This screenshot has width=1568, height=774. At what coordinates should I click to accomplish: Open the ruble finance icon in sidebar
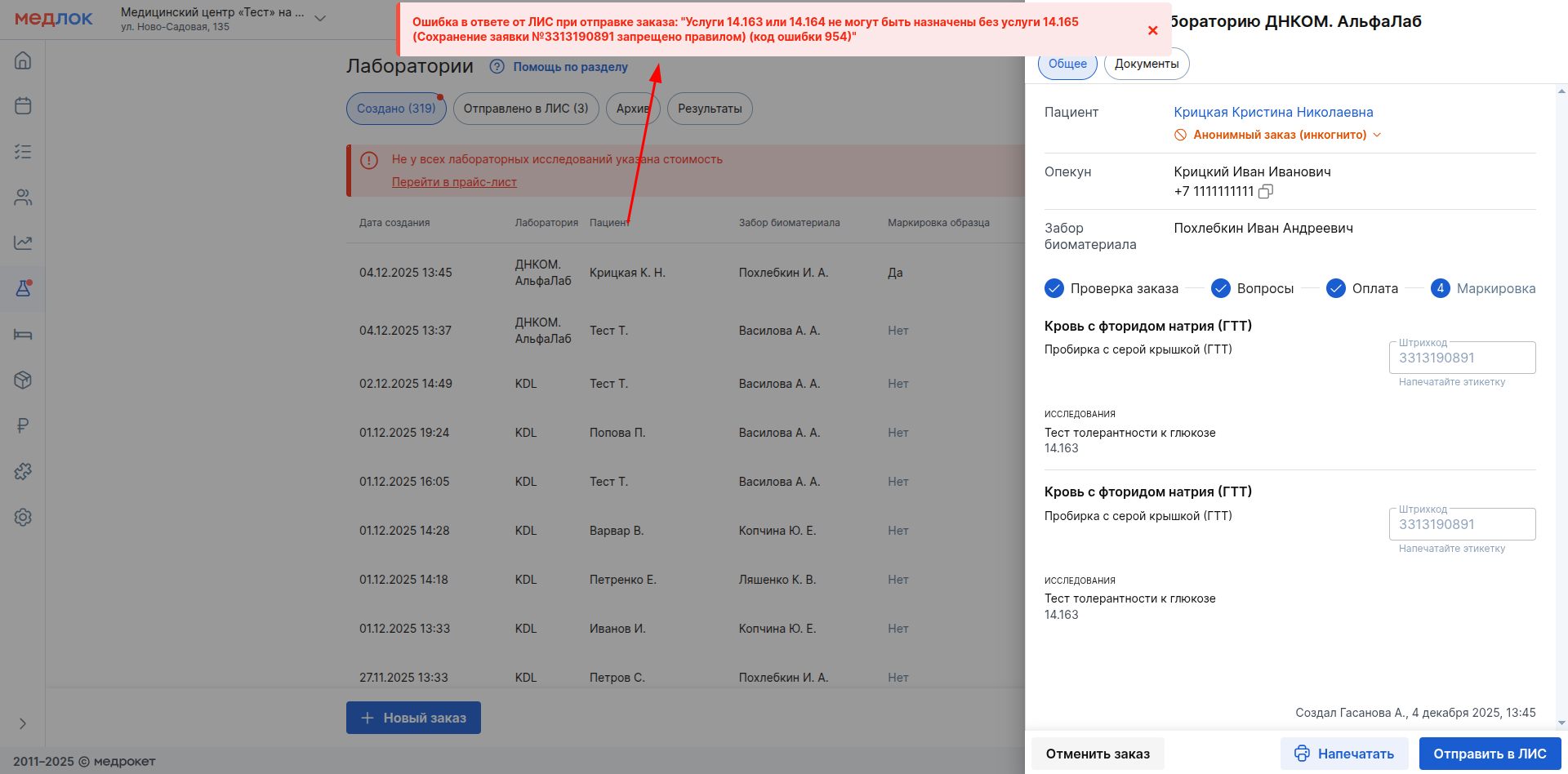23,425
